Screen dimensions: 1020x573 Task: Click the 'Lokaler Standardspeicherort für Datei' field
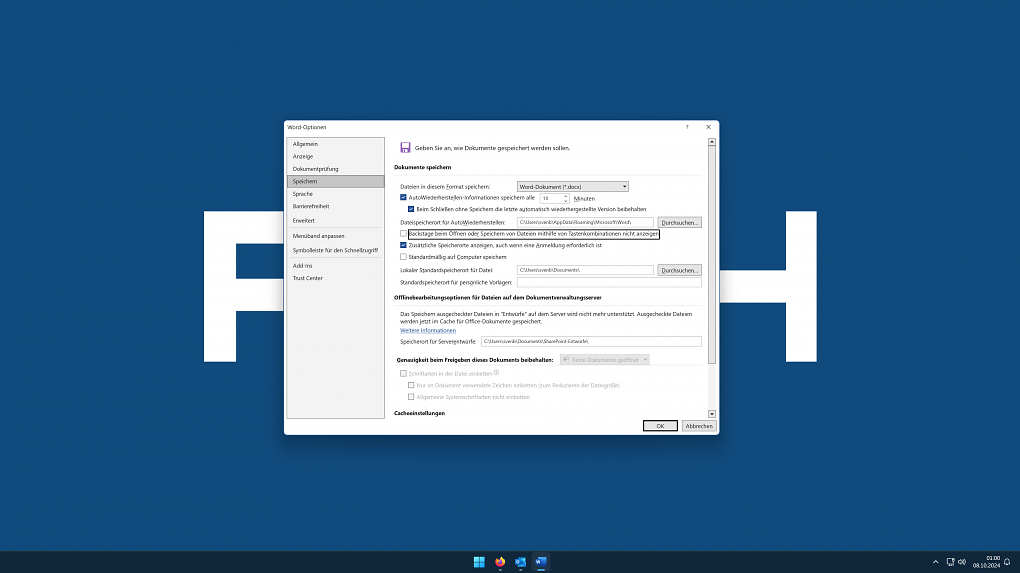585,270
